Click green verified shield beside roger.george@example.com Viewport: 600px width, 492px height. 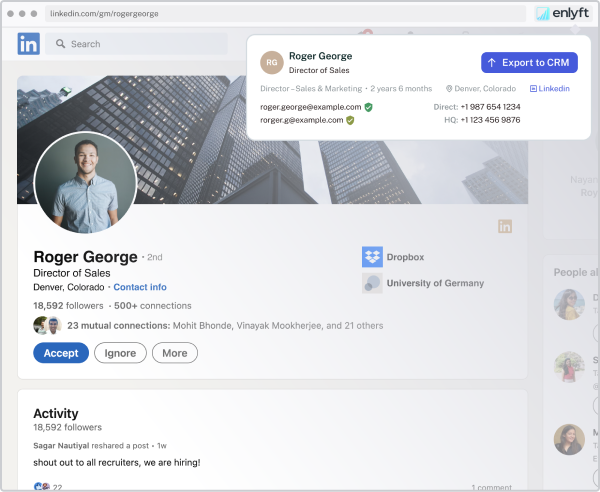tap(368, 107)
